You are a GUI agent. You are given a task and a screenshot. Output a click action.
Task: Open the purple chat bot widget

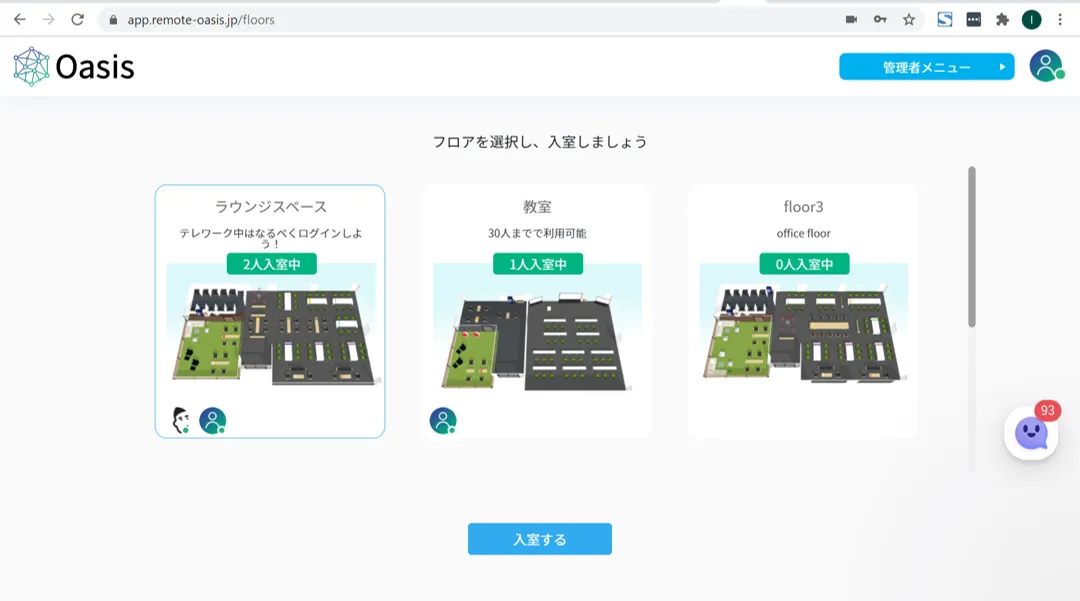[1031, 433]
